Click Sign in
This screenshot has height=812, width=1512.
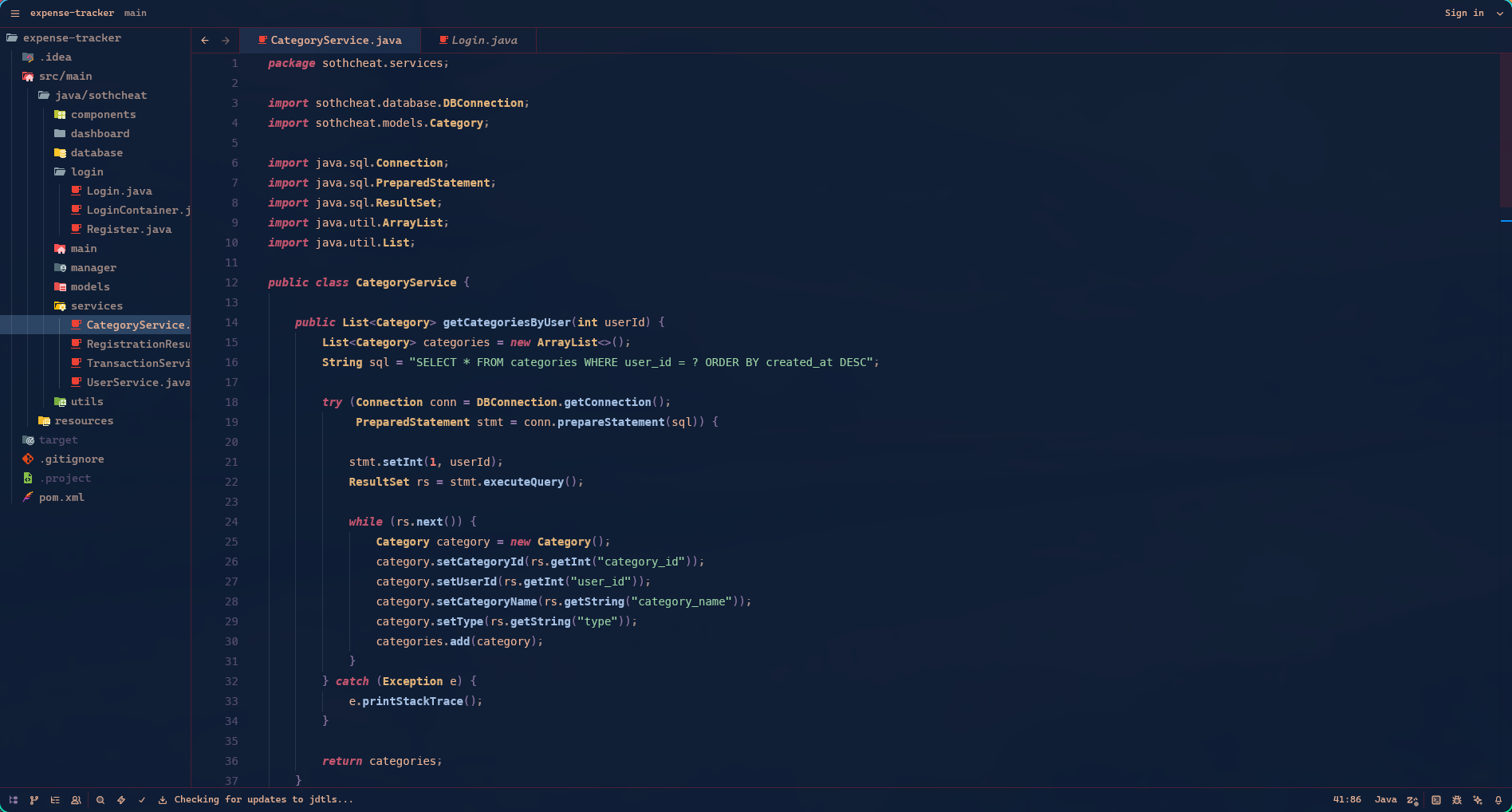pos(1464,13)
